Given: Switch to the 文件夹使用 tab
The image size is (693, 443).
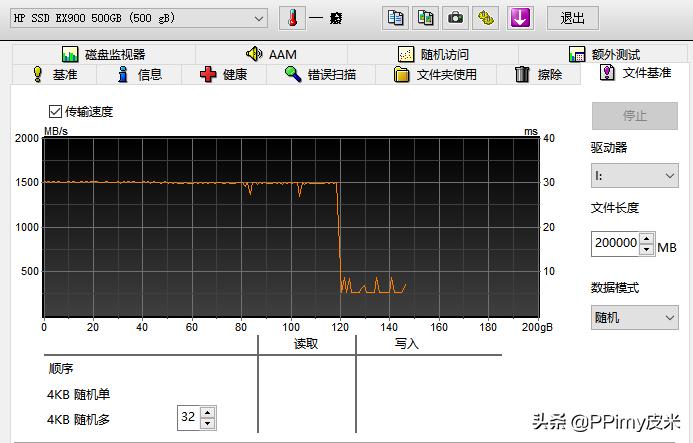Looking at the screenshot, I should tap(436, 74).
